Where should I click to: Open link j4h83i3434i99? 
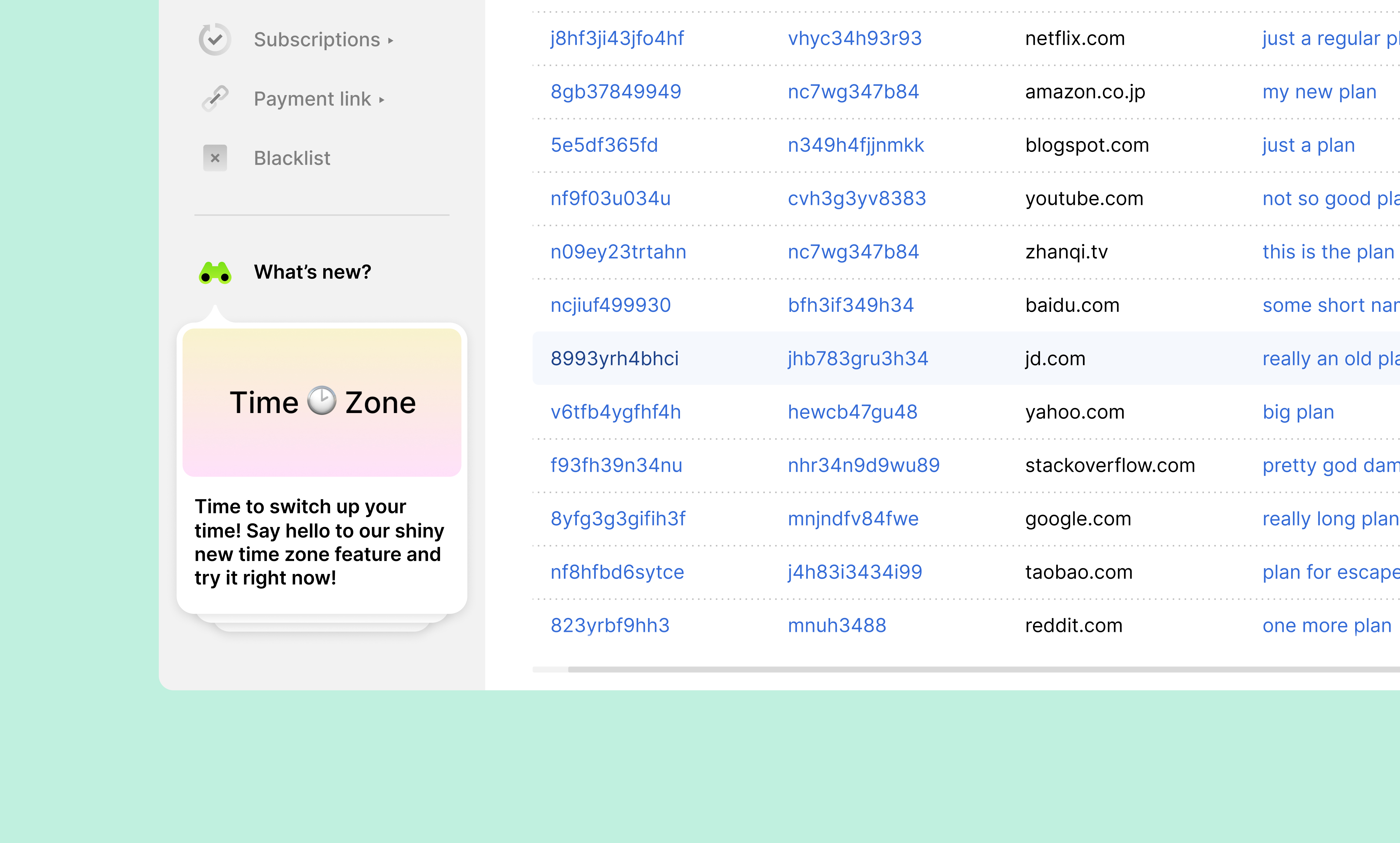(855, 572)
